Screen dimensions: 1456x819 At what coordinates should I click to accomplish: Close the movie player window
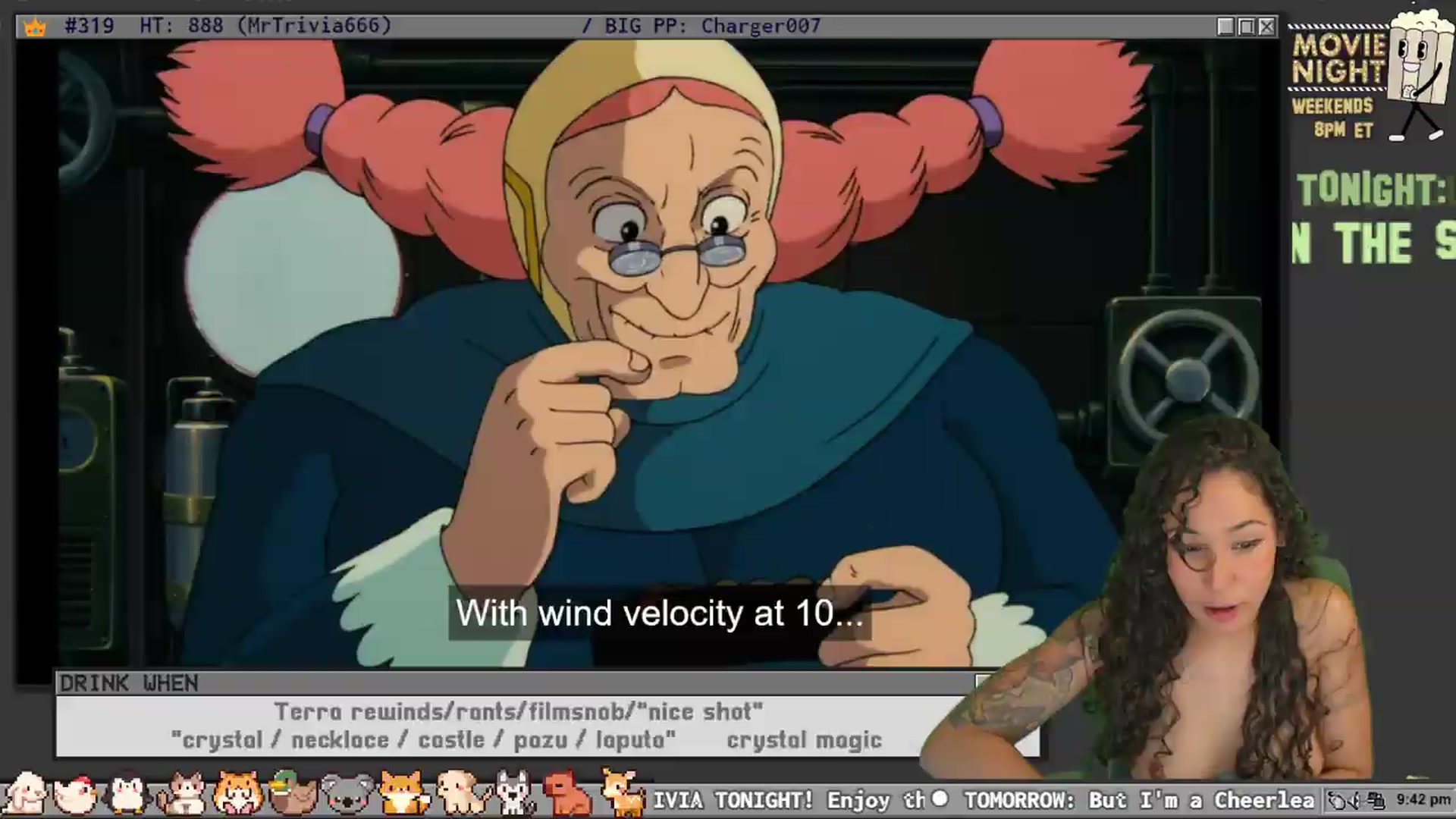pos(1266,27)
